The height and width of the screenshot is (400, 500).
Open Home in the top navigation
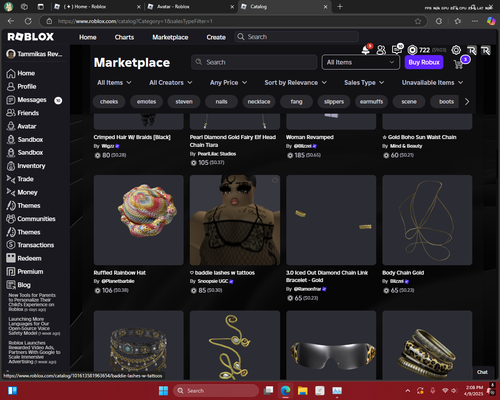coord(88,37)
